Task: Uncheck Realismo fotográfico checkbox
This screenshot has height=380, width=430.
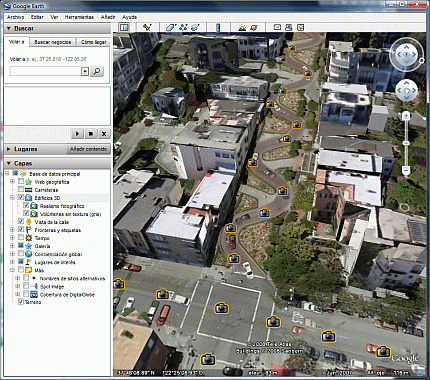Action: [26, 205]
